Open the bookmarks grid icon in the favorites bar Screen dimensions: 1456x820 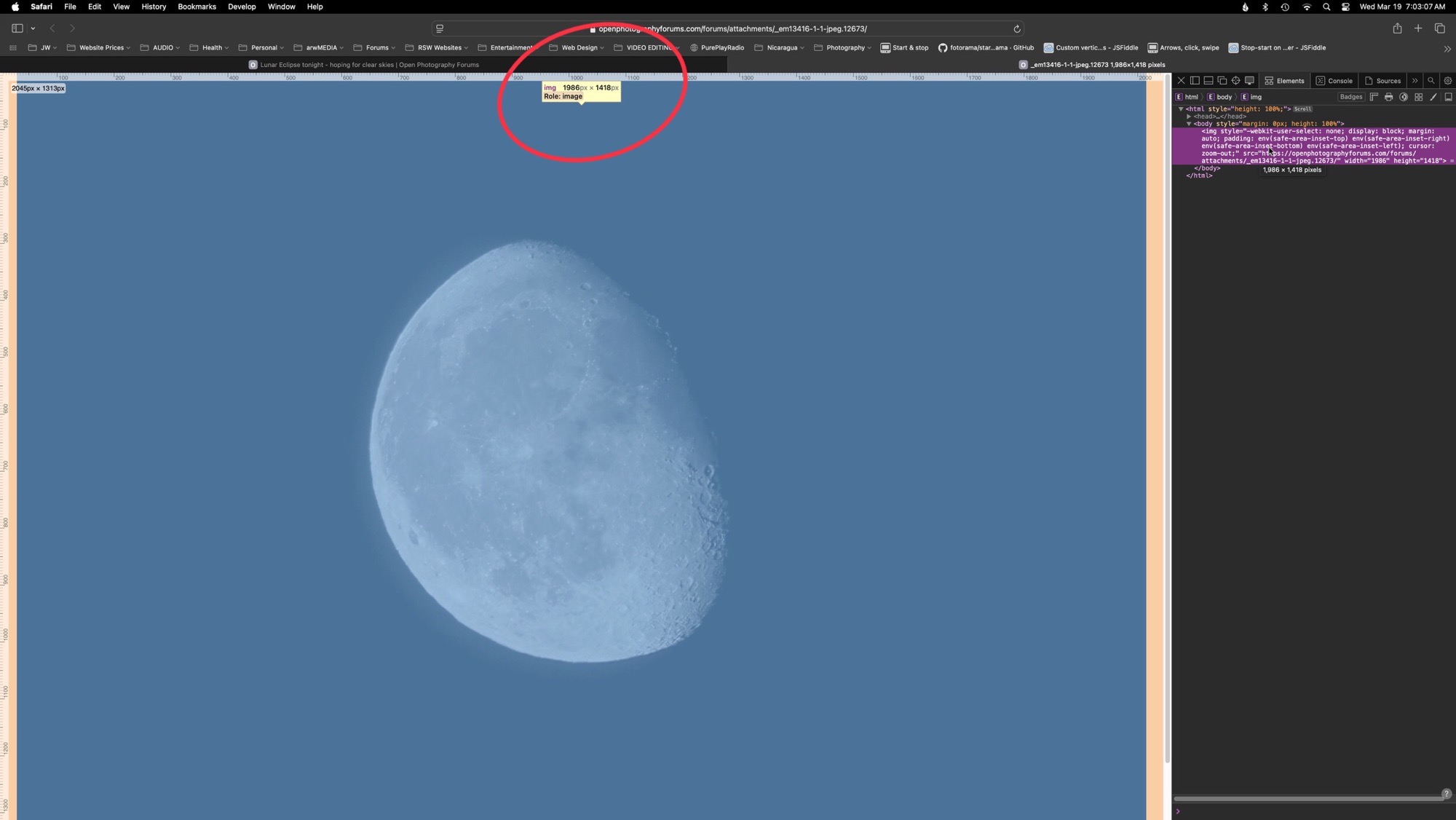click(x=13, y=48)
